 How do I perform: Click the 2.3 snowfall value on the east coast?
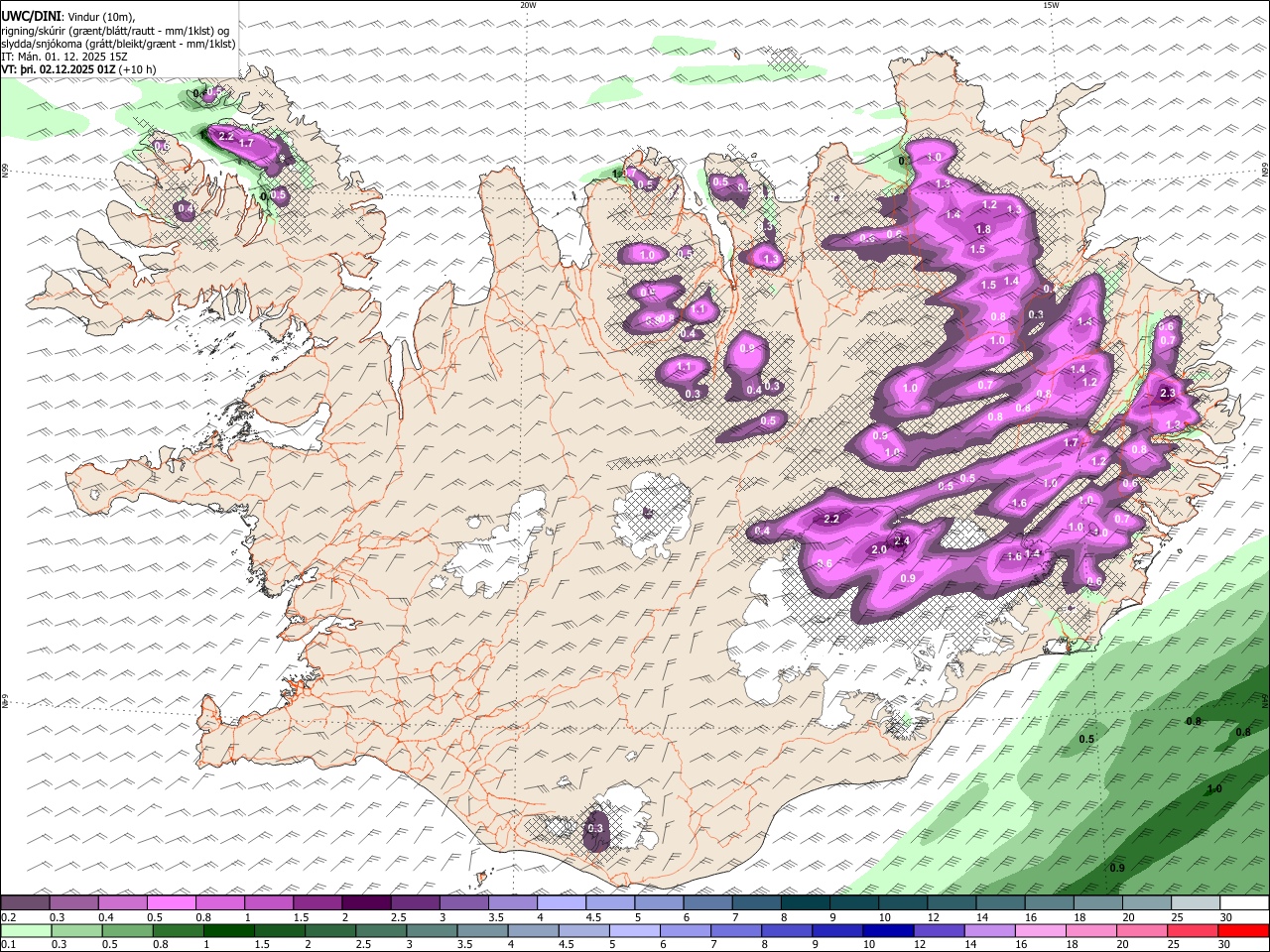[x=1168, y=394]
